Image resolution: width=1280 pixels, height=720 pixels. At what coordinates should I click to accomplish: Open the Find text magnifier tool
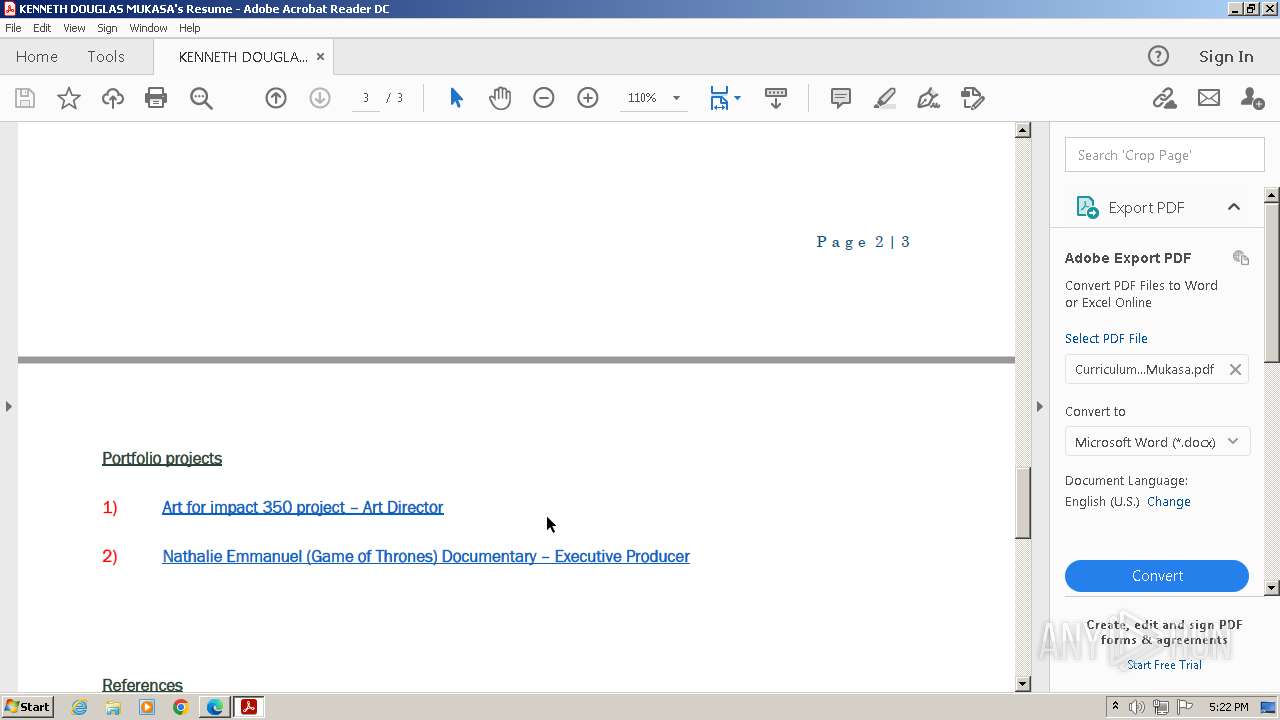tap(201, 98)
